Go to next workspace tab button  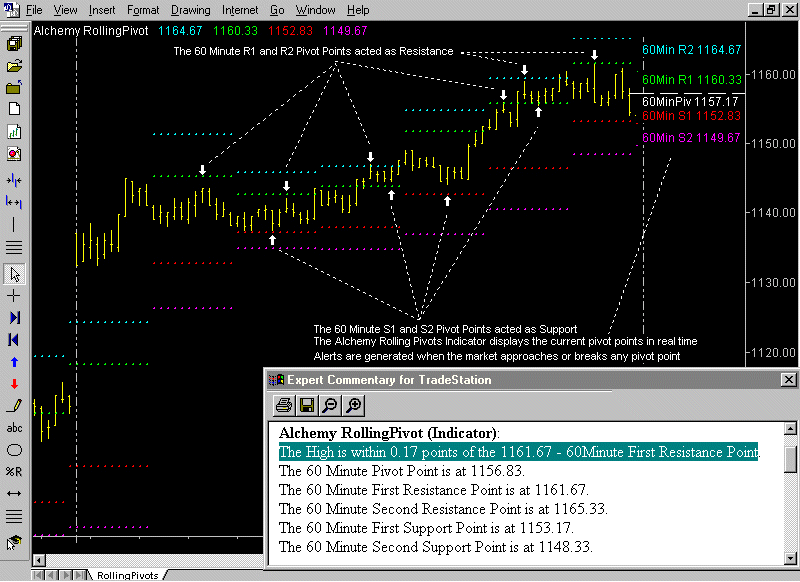pos(66,575)
